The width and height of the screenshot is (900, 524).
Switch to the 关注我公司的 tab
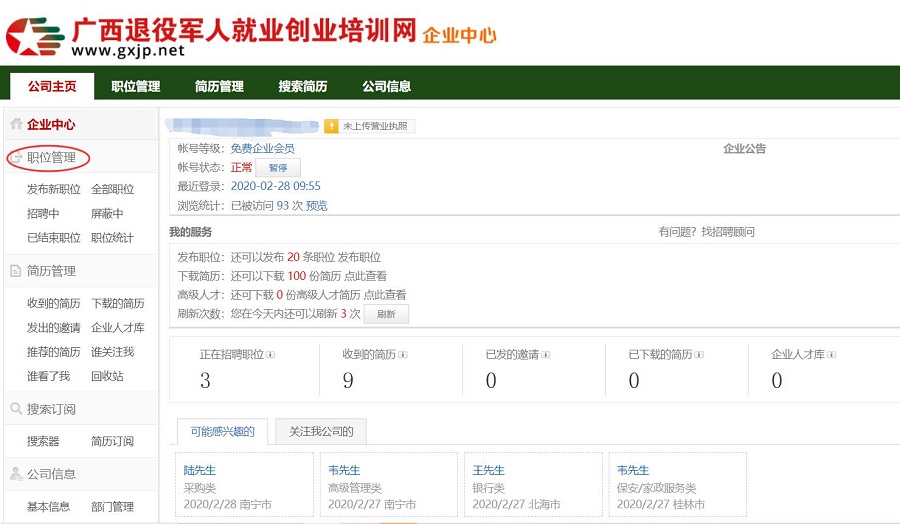click(321, 432)
